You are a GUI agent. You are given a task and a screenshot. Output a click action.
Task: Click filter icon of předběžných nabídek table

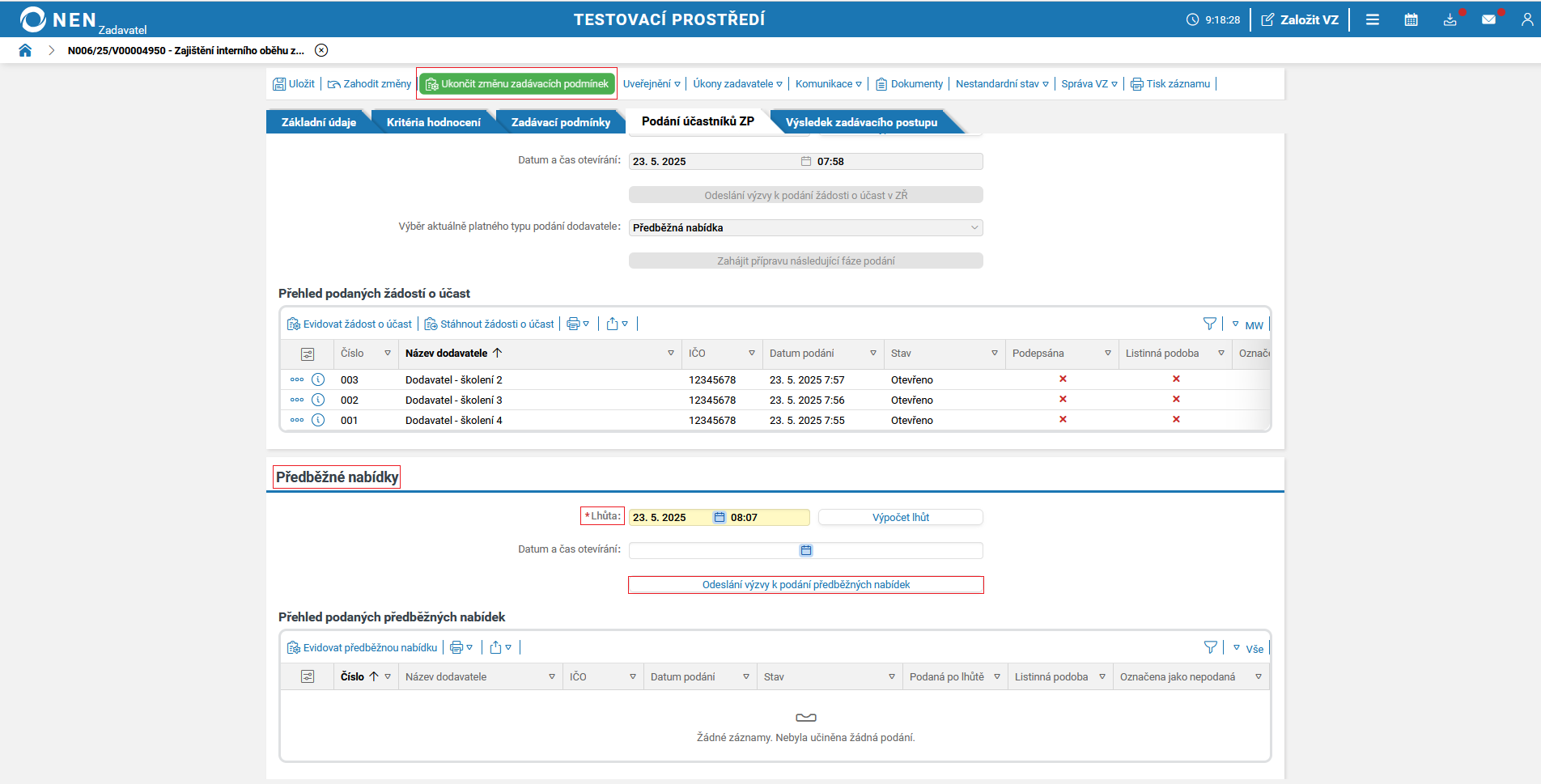(1211, 647)
